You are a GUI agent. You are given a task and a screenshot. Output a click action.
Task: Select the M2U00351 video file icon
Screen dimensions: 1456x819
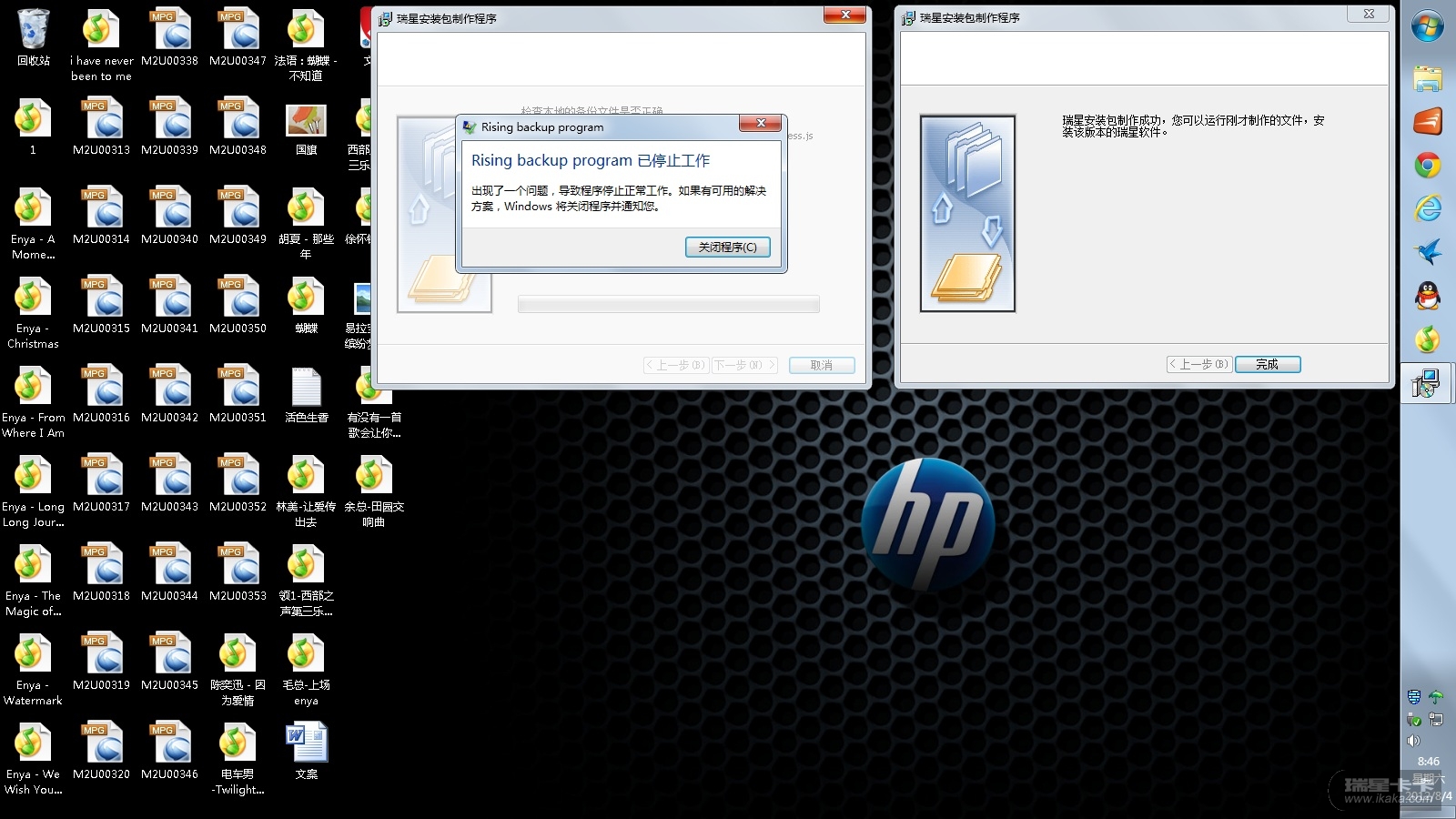click(238, 395)
